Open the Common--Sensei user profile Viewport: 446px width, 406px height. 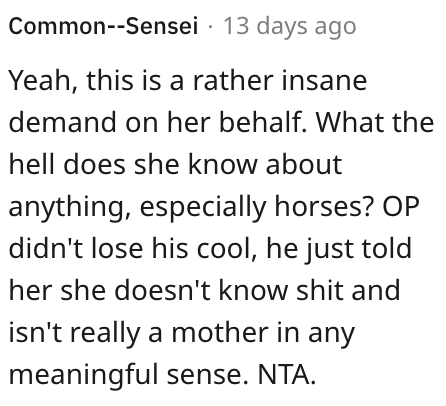coord(103,26)
